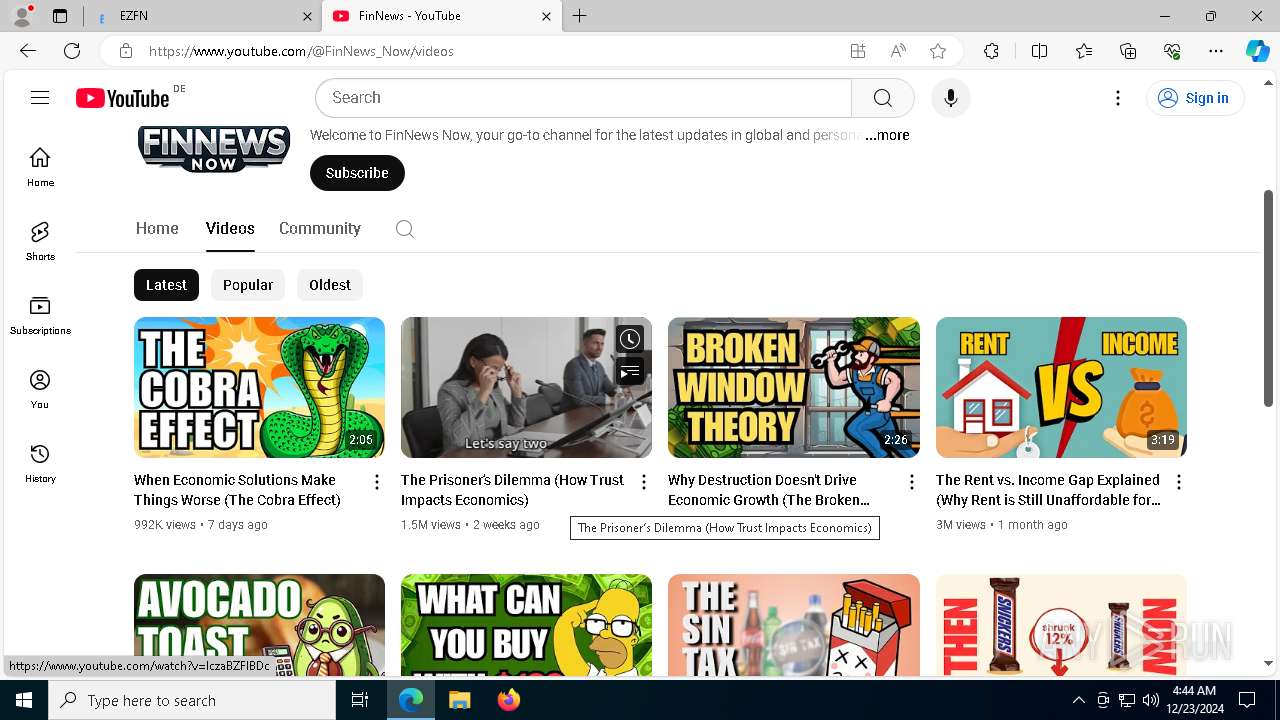Open a new browser tab
The height and width of the screenshot is (720, 1280).
tap(580, 16)
